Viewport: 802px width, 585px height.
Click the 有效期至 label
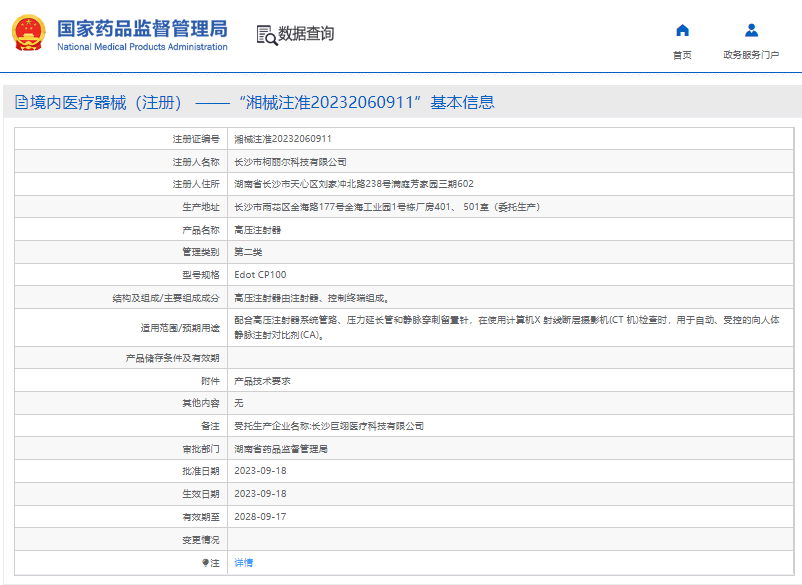pos(201,516)
